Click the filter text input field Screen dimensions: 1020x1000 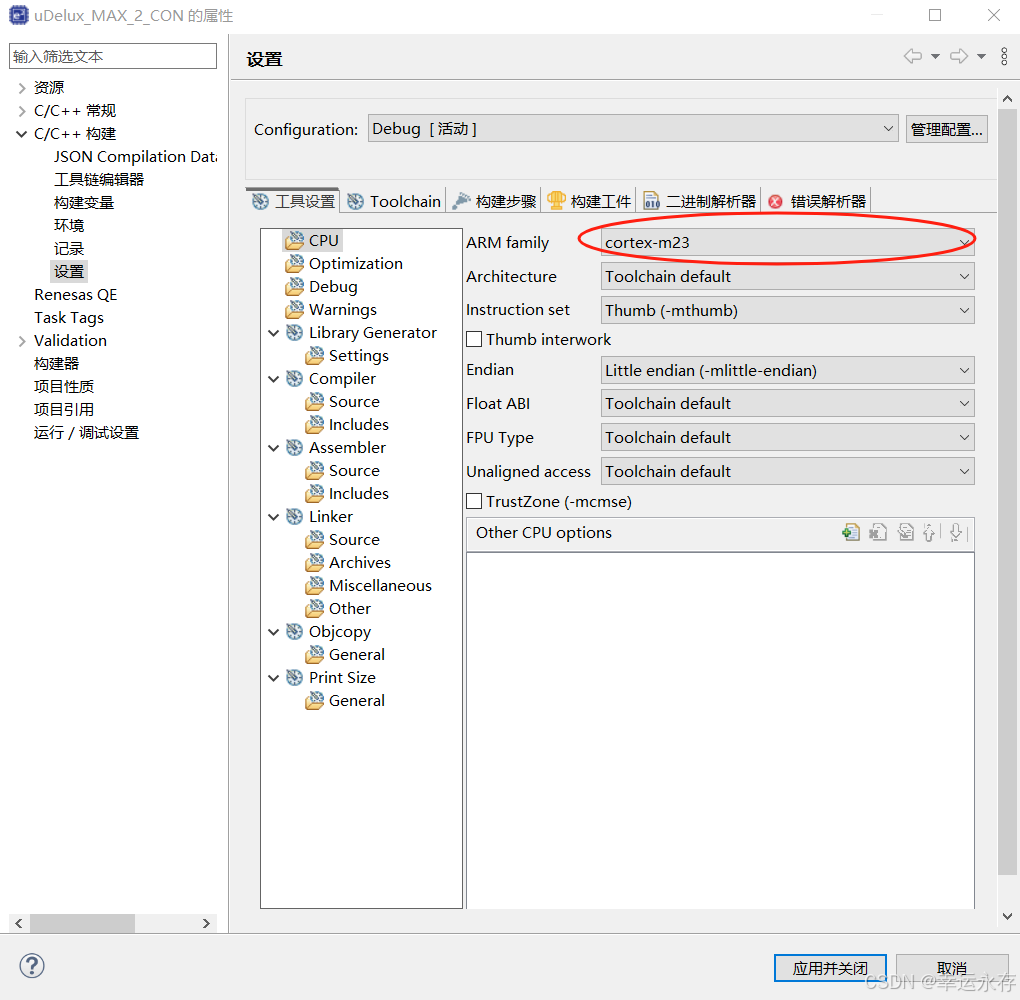(113, 56)
